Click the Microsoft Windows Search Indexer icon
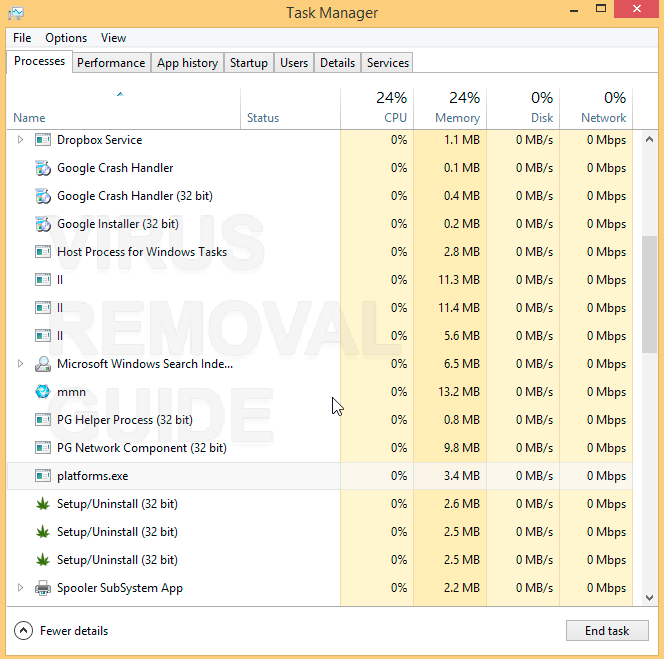The image size is (664, 659). [x=43, y=364]
